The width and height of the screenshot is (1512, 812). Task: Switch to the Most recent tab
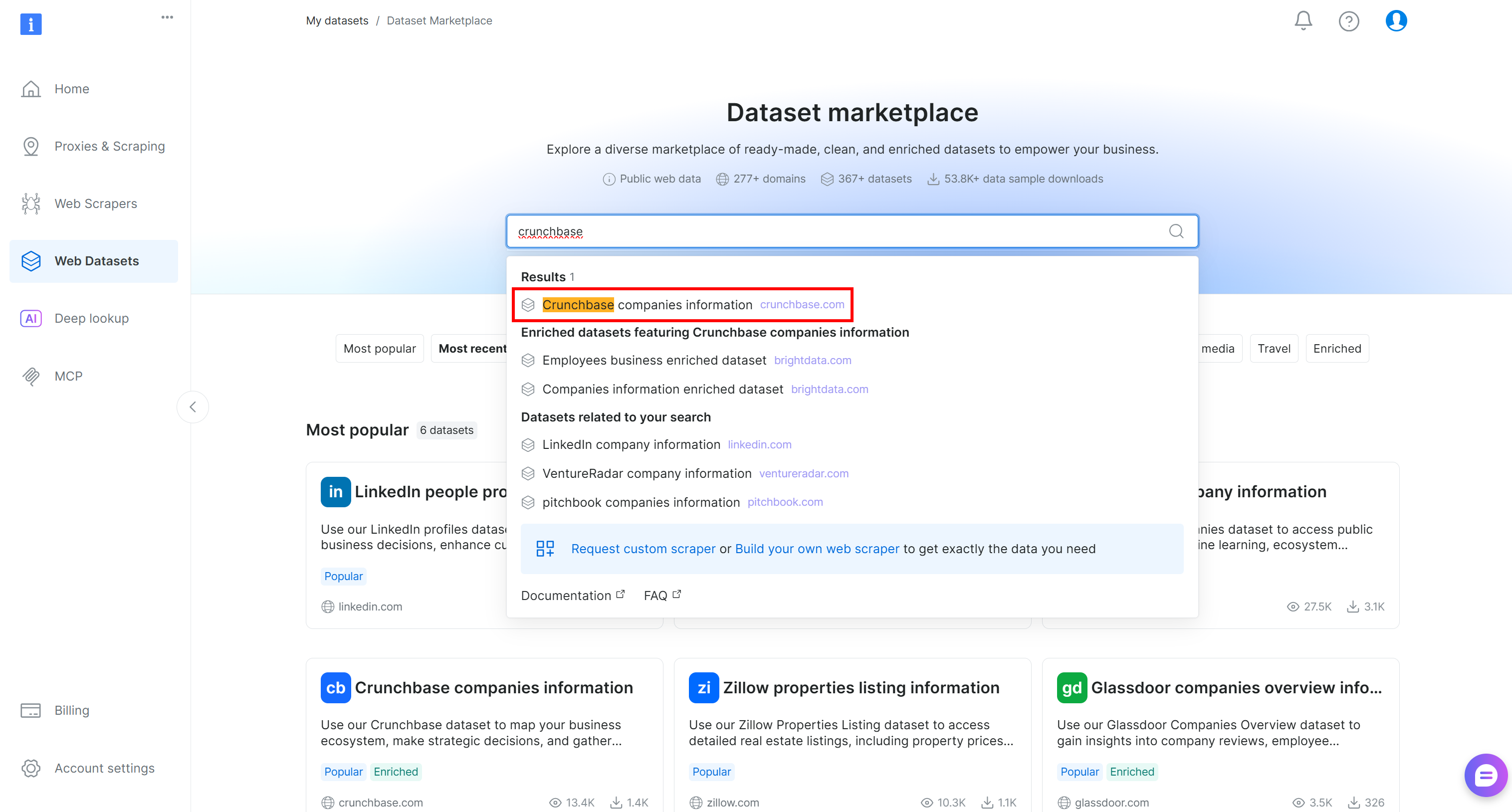473,348
